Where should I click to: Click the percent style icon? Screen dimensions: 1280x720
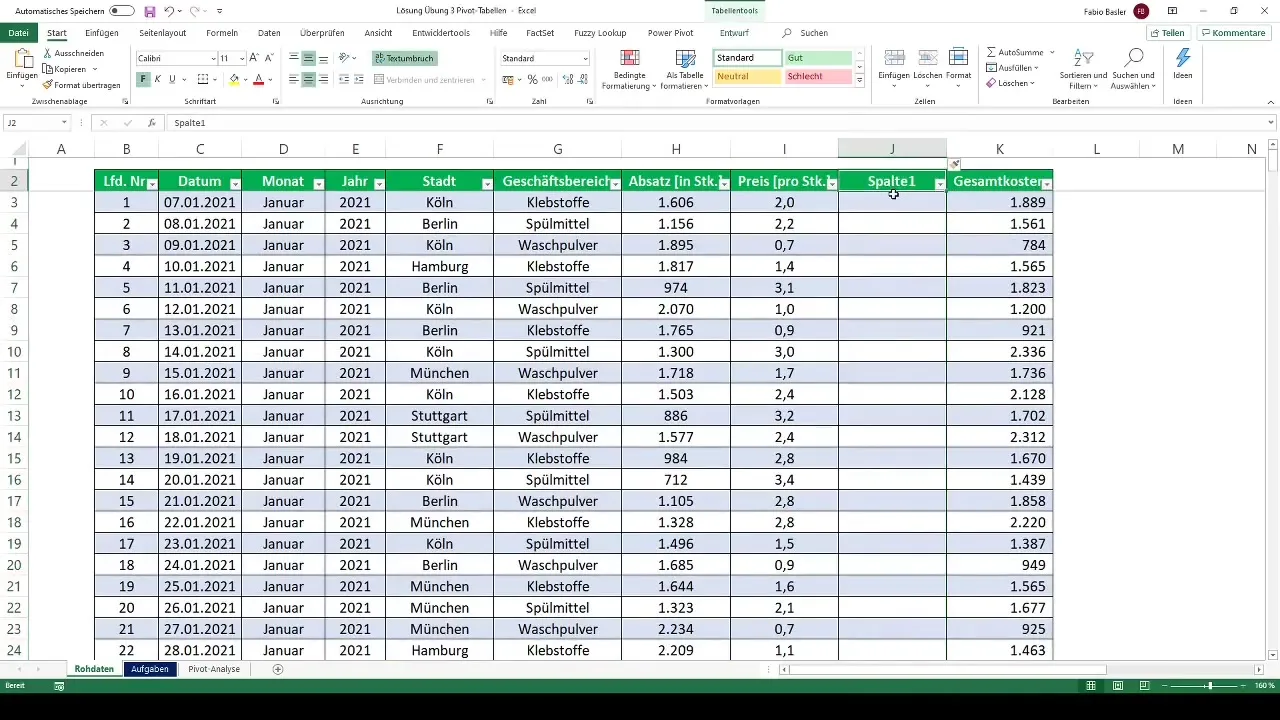(532, 79)
